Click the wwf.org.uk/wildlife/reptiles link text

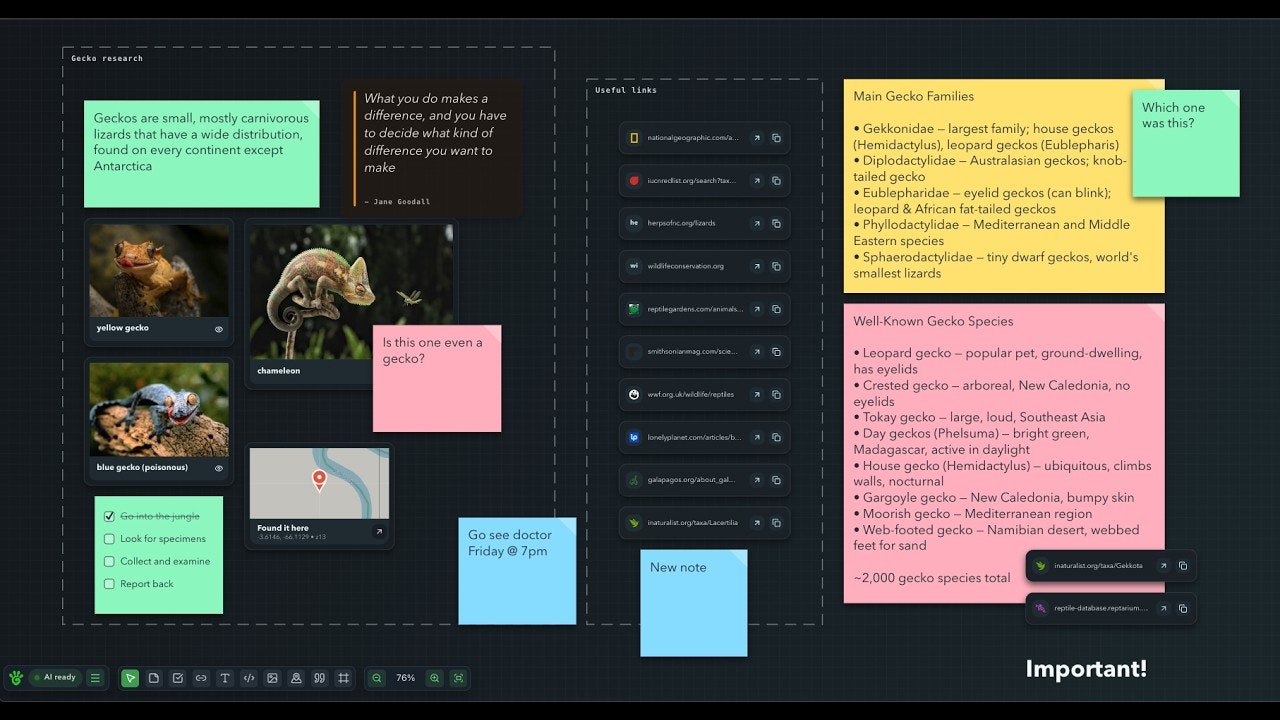[691, 394]
